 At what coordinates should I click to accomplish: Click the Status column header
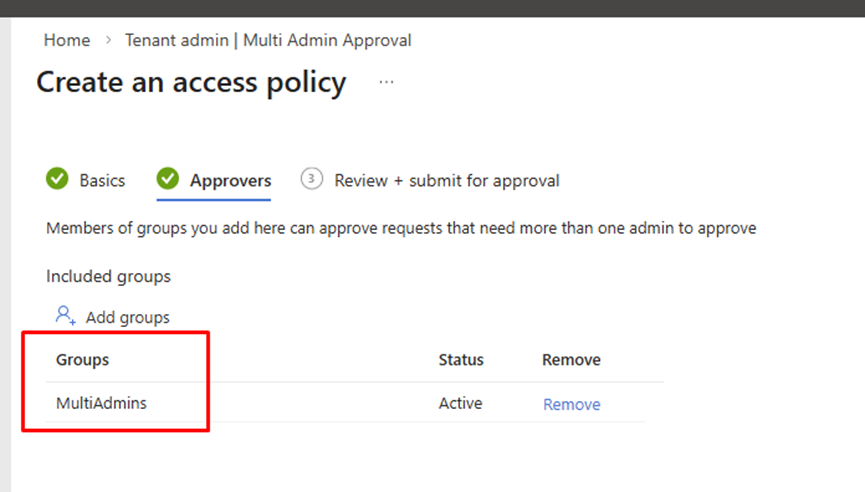pos(461,360)
